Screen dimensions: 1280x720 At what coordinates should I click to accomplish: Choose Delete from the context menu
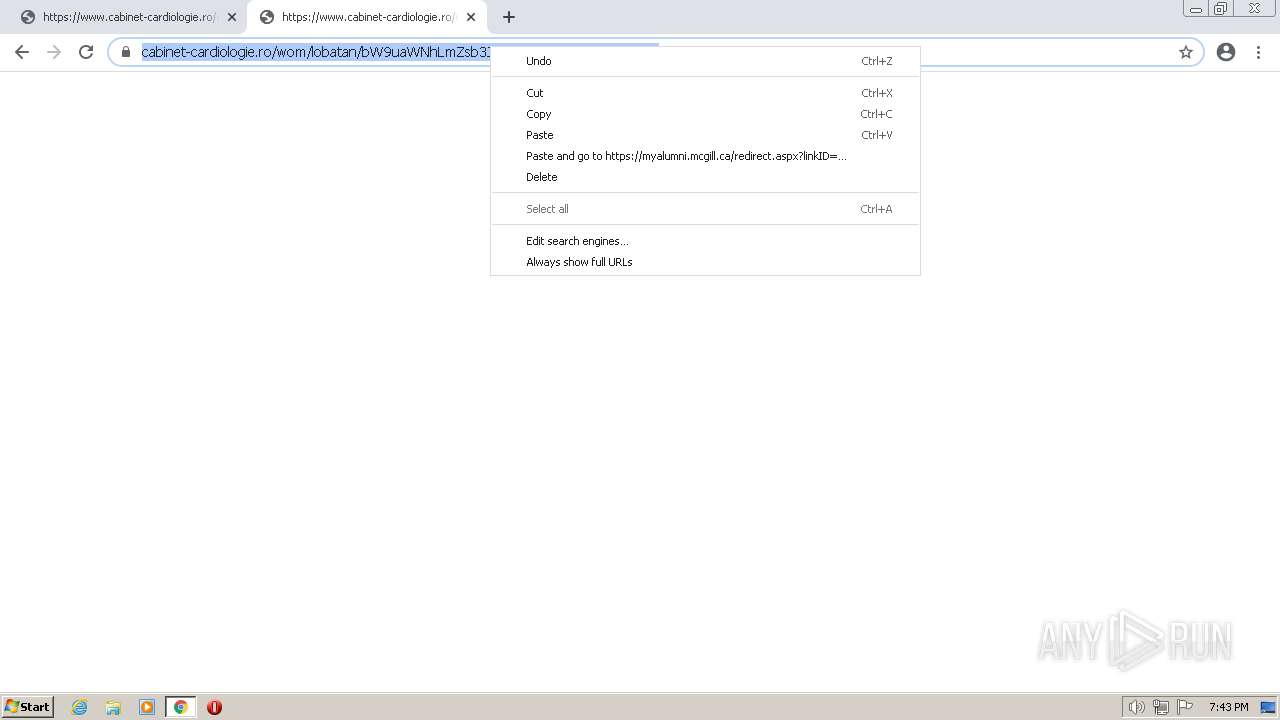[705, 177]
